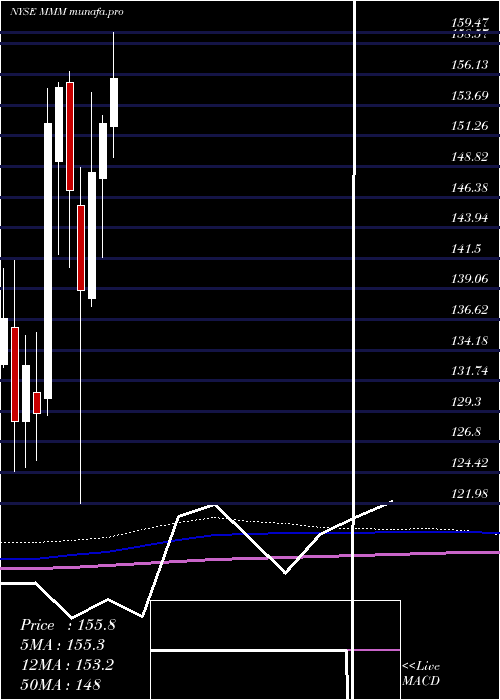Viewport: 500px width, 700px height.
Task: Click the red candlestick with long lower wick to 122
Action: [x=81, y=248]
